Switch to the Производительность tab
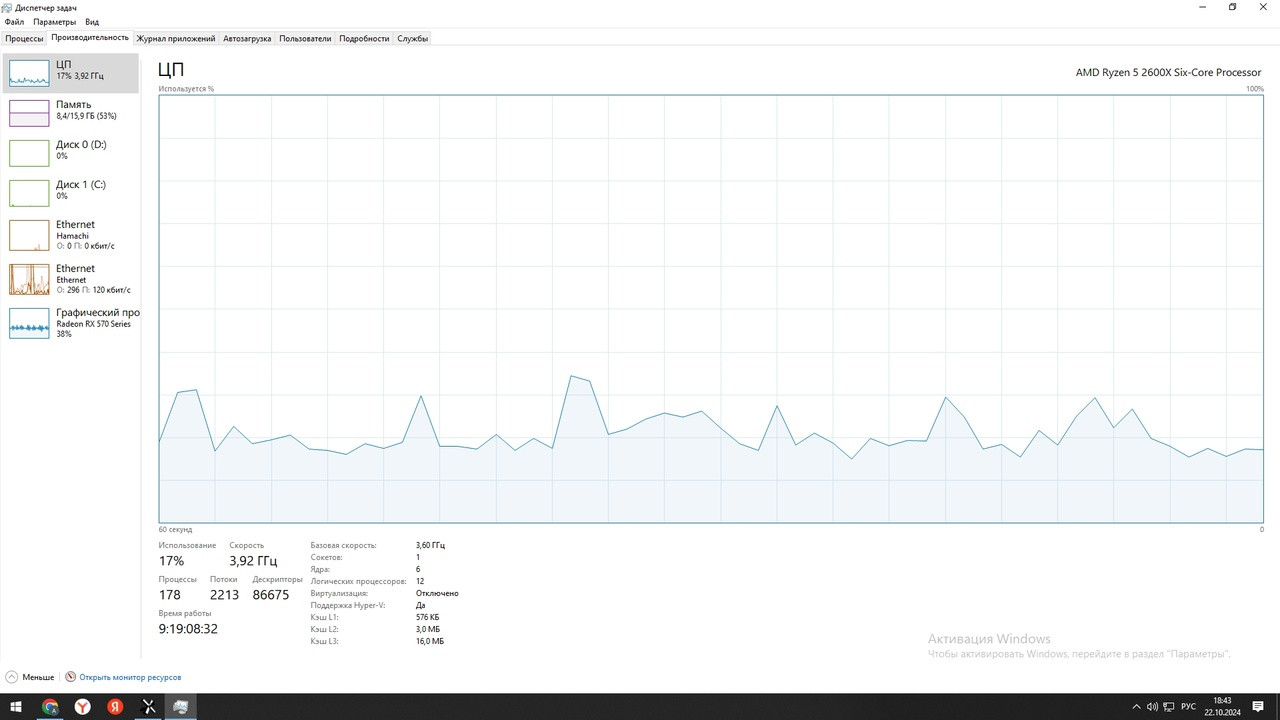 click(x=90, y=38)
